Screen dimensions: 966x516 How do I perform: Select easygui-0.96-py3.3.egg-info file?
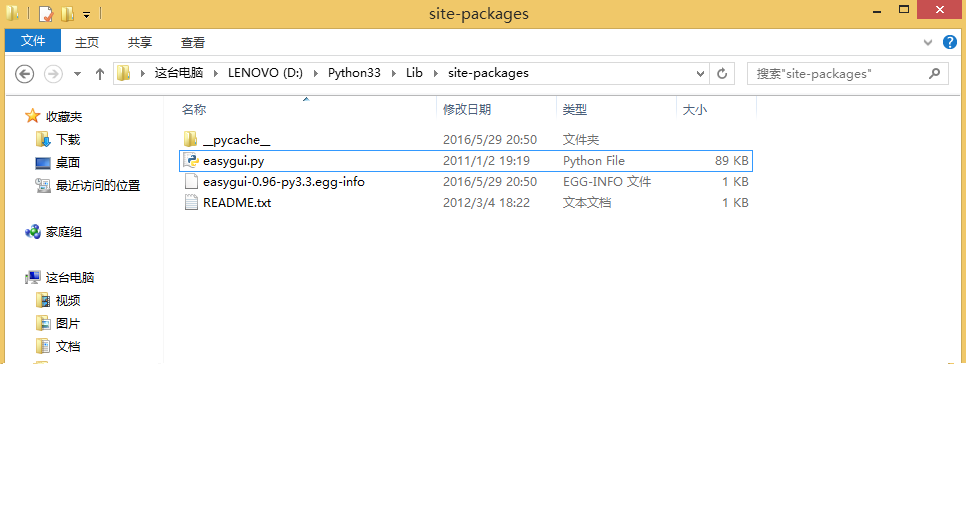[283, 182]
